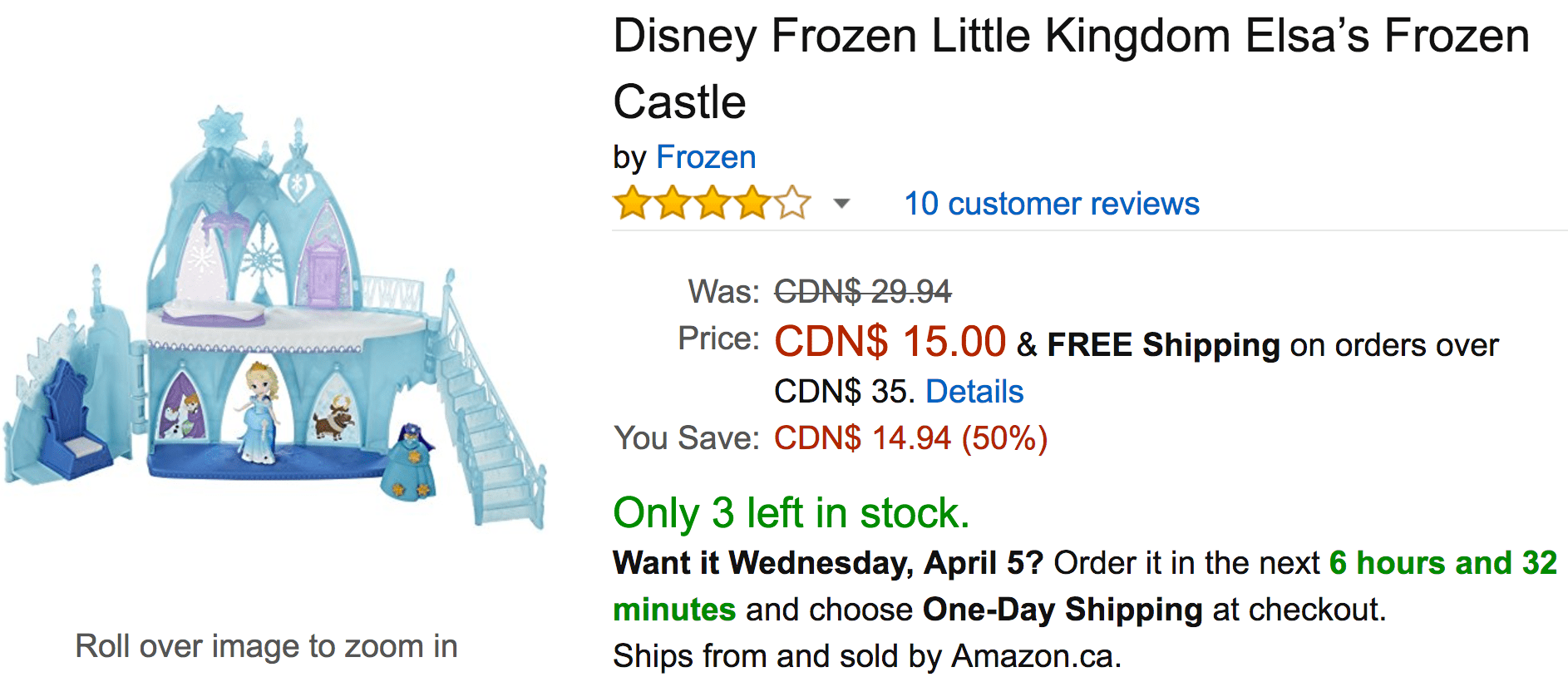Viewport: 1568px width, 682px height.
Task: Click the bold "One-Day Shipping" text
Action: pyautogui.click(x=1063, y=610)
